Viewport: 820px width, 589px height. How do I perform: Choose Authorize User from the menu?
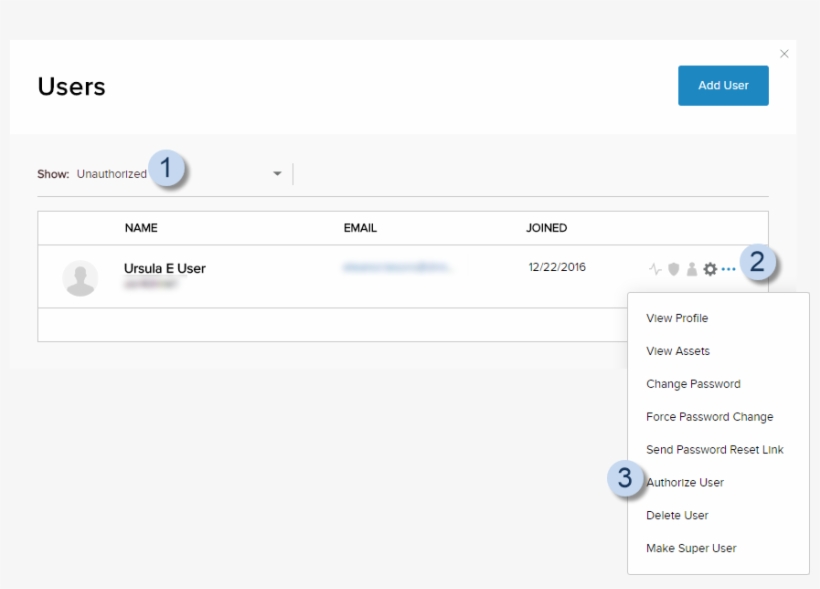tap(685, 482)
